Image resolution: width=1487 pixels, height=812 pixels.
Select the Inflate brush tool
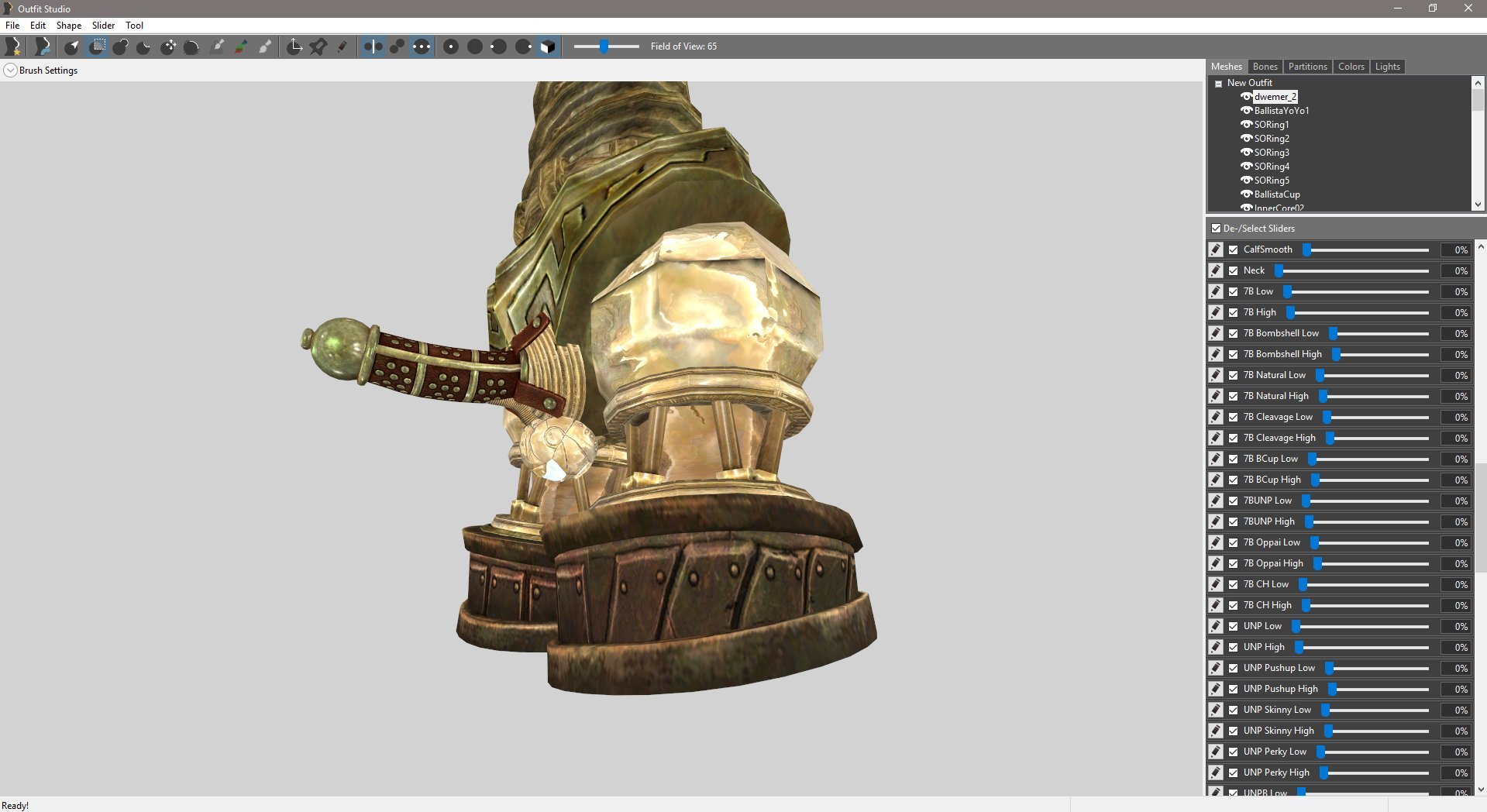pyautogui.click(x=120, y=46)
